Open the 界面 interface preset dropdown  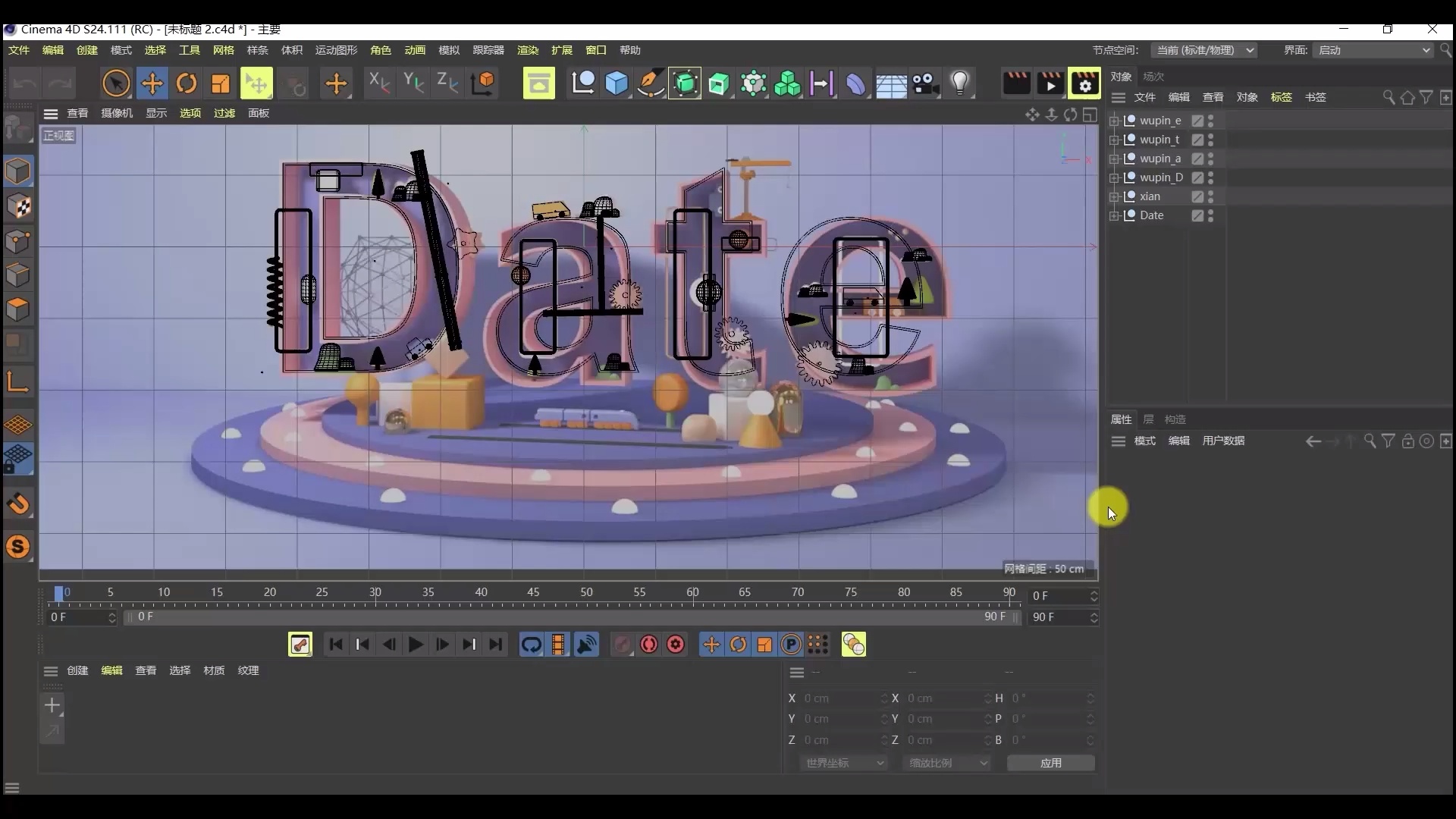(x=1373, y=50)
